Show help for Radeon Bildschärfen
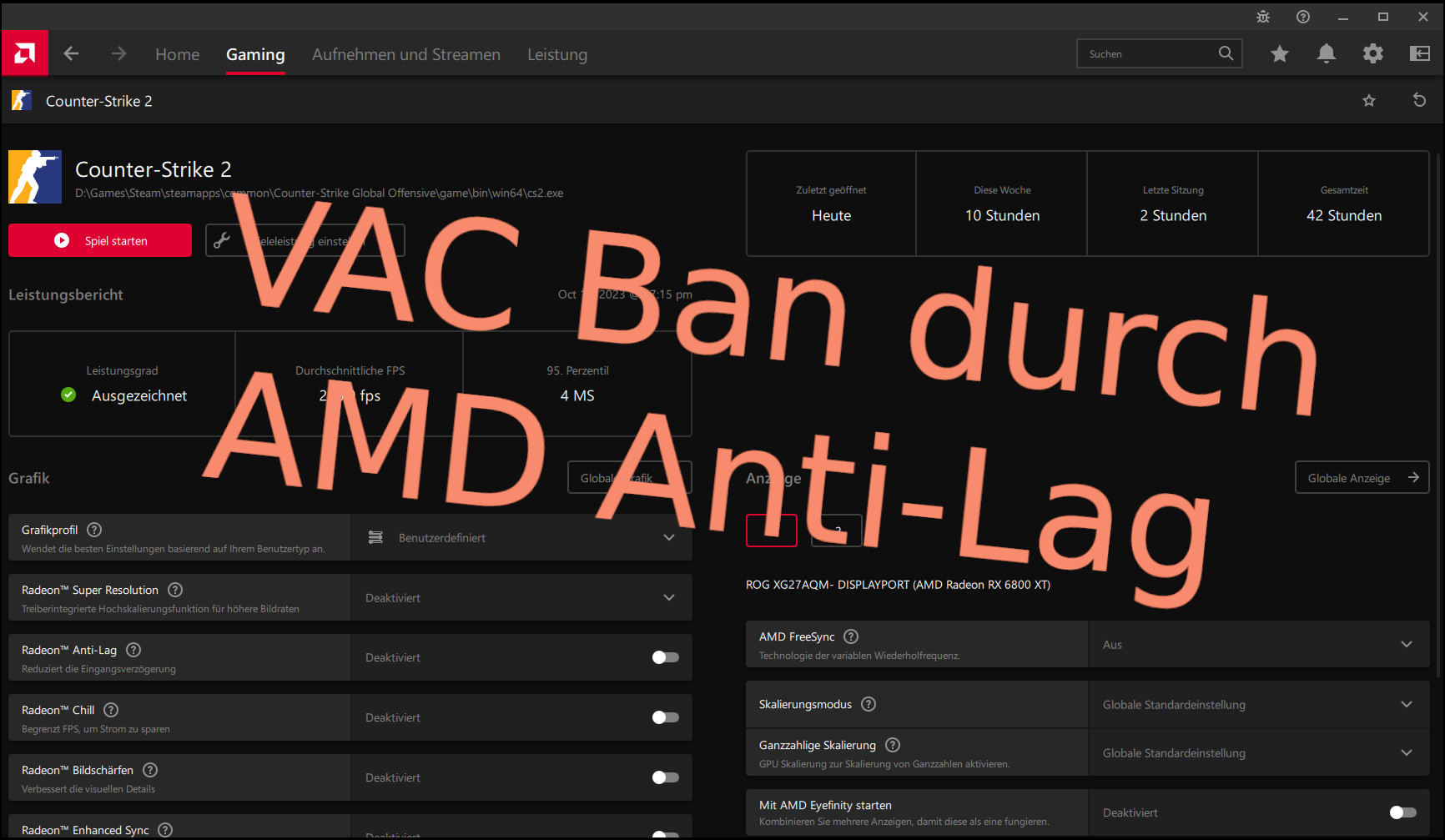The image size is (1445, 840). (x=150, y=770)
